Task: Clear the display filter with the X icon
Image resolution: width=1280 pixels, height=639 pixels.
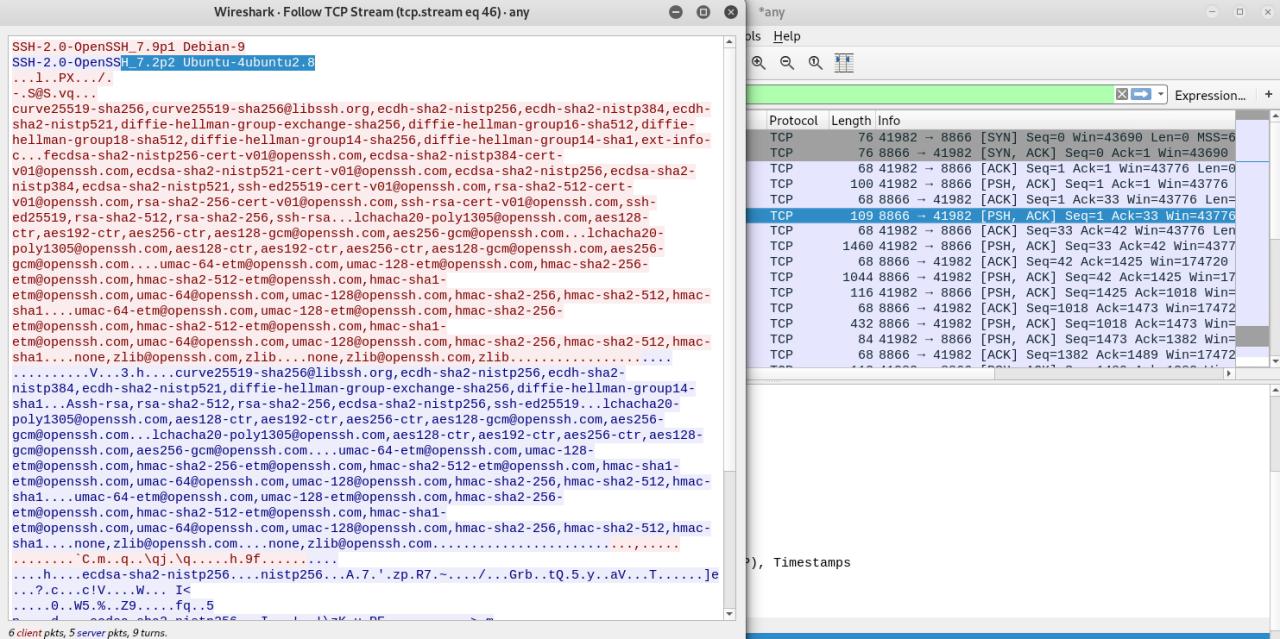Action: pos(1121,93)
